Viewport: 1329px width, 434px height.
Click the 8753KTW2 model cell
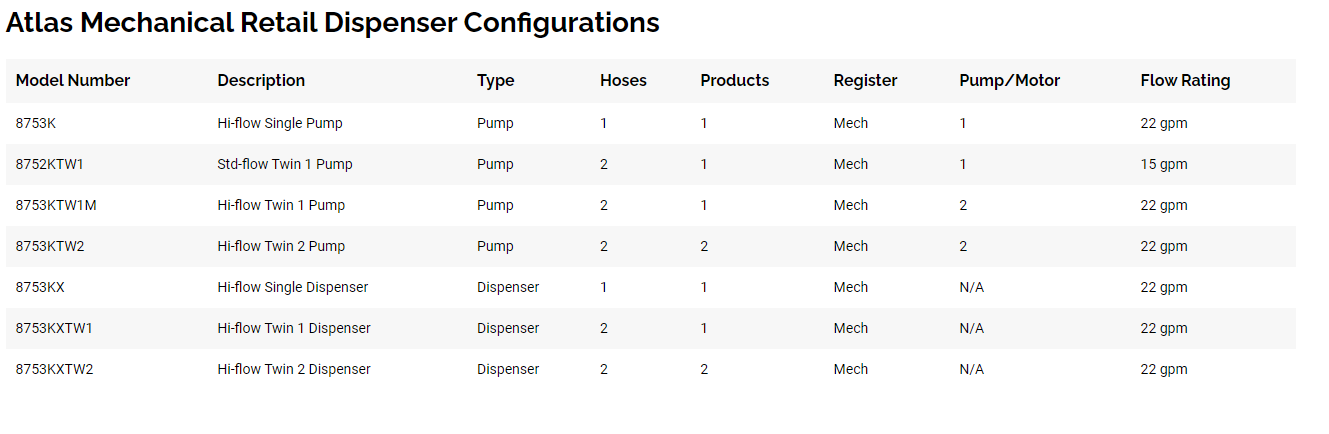click(x=50, y=246)
